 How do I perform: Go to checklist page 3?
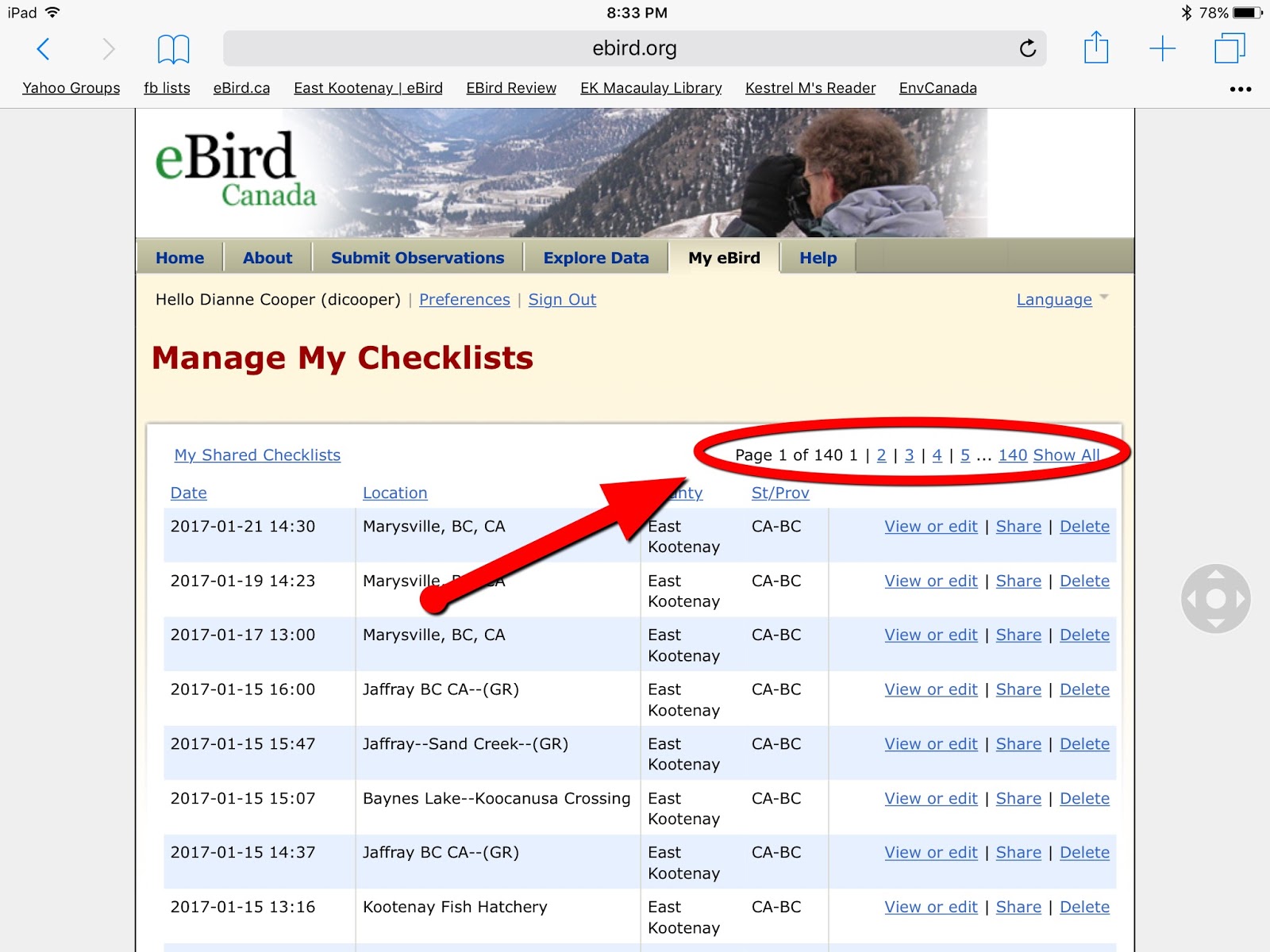point(910,455)
